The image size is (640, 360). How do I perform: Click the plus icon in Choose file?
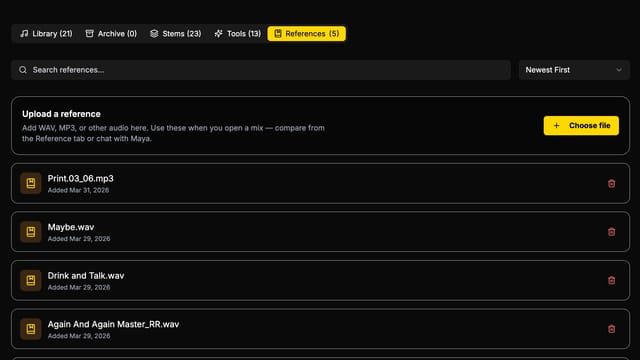point(556,125)
